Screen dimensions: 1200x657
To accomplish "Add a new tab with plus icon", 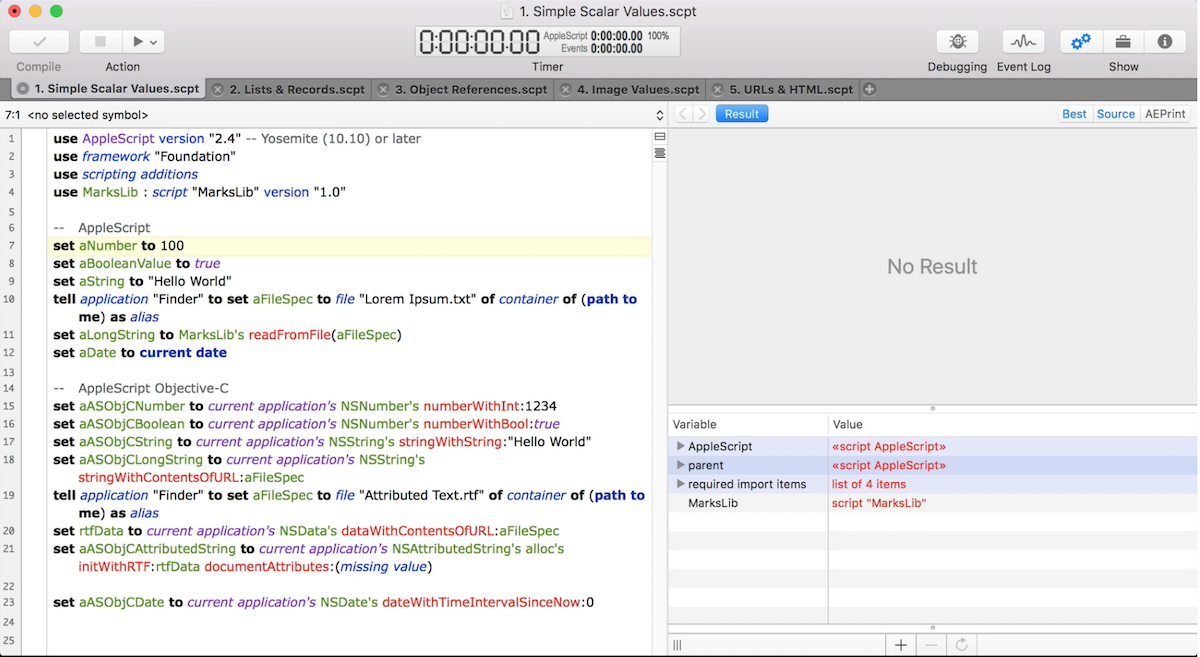I will click(869, 89).
